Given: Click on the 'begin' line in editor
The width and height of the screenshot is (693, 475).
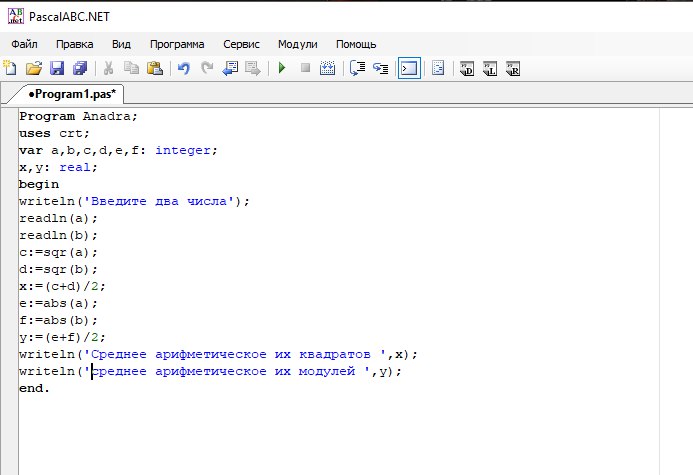Looking at the screenshot, I should pos(39,184).
